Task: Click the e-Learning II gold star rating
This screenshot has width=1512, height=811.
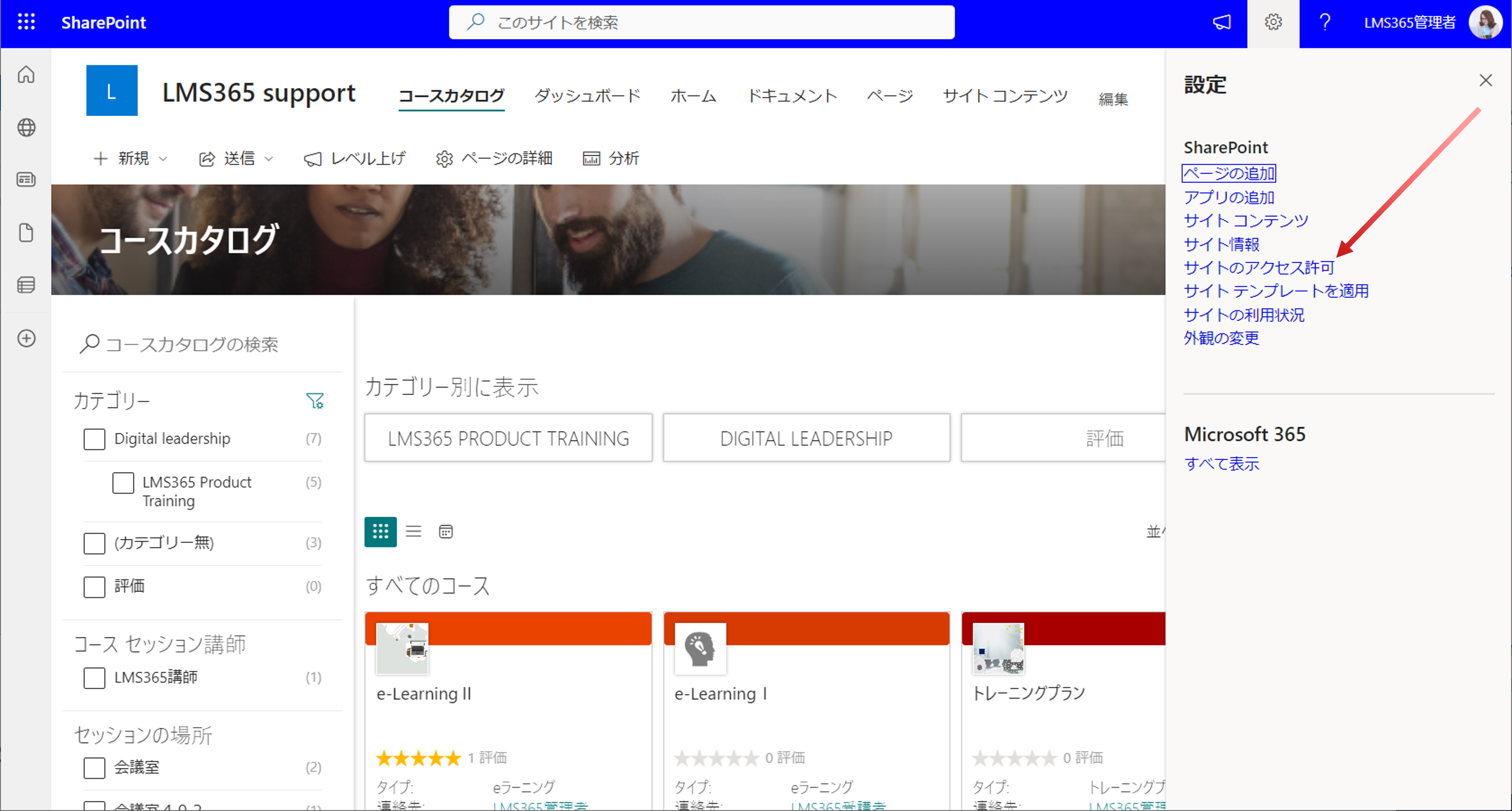Action: pyautogui.click(x=419, y=758)
